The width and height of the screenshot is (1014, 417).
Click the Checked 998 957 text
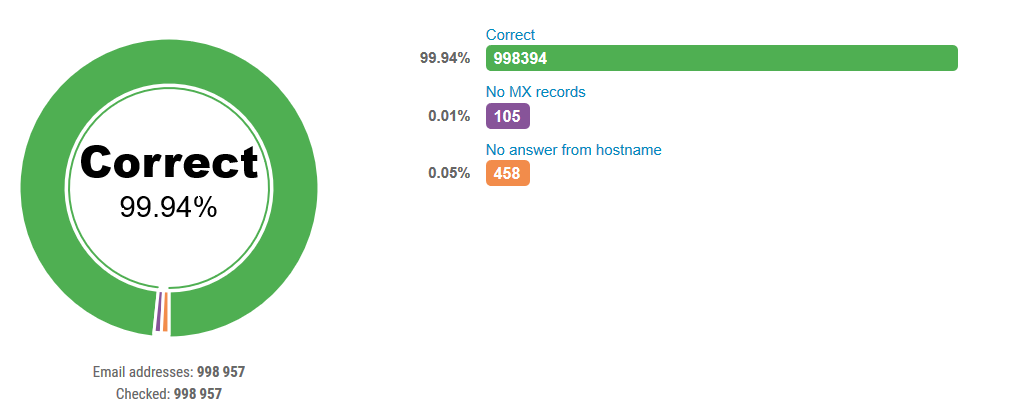169,394
